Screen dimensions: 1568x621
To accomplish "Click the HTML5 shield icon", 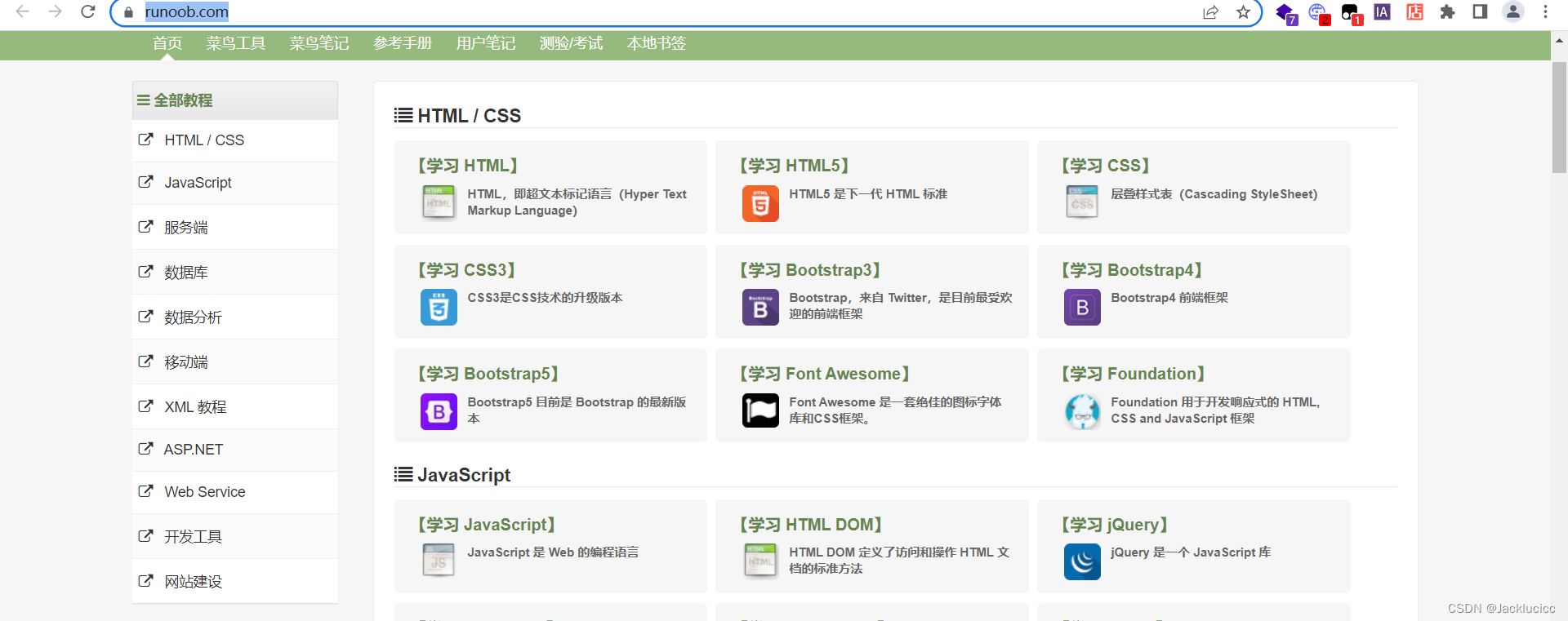I will pyautogui.click(x=760, y=203).
